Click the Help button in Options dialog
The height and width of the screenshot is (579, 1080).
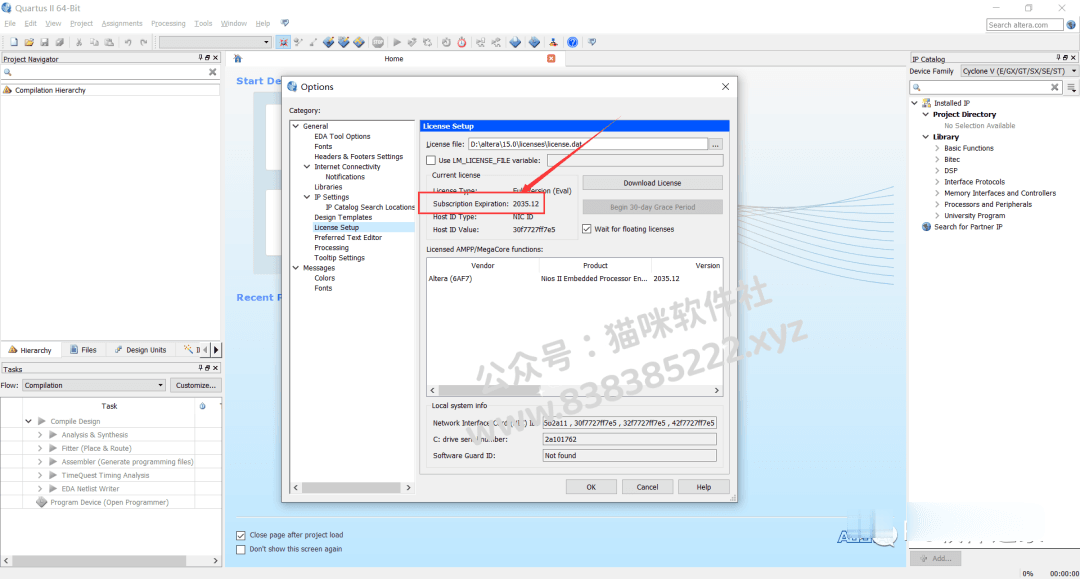[703, 487]
